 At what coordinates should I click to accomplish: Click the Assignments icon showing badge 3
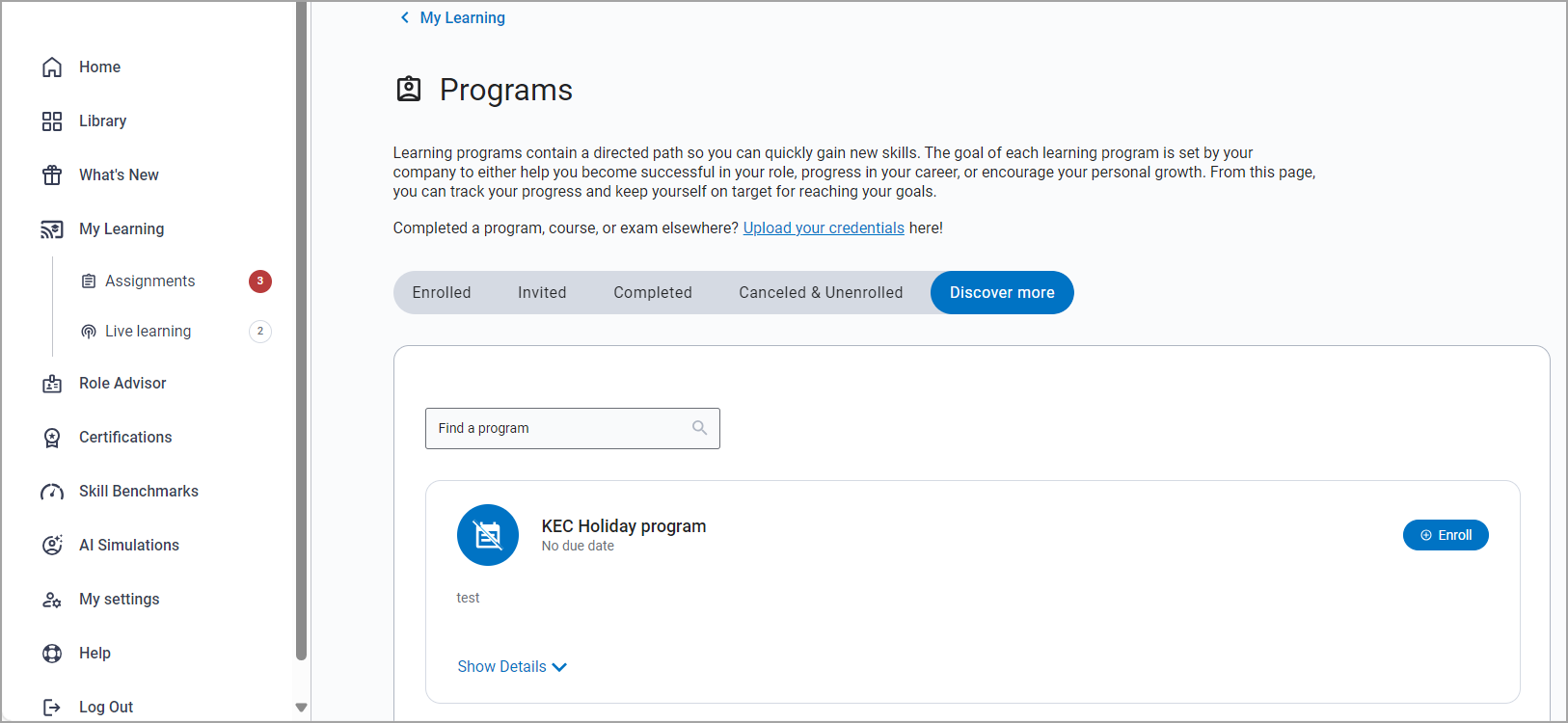pos(89,281)
